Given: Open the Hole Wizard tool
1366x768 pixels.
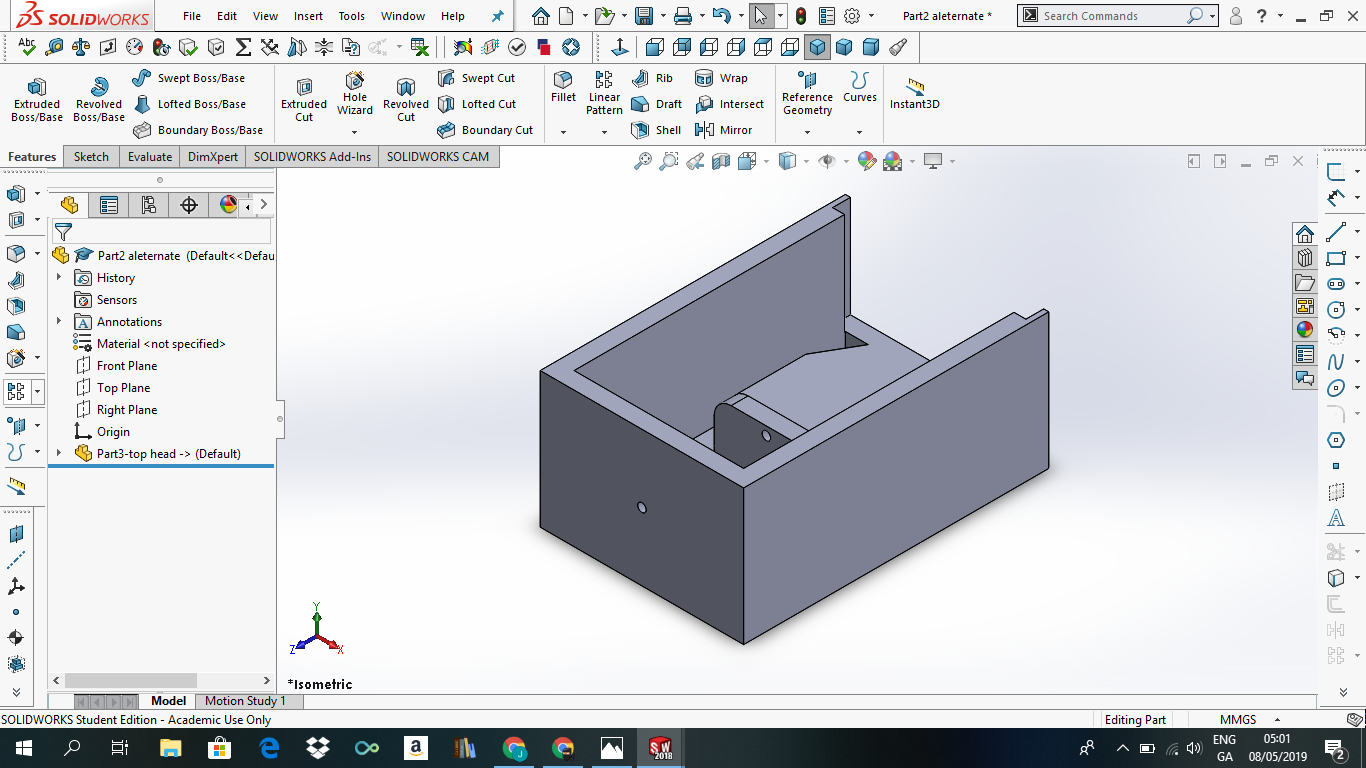Looking at the screenshot, I should (x=355, y=94).
